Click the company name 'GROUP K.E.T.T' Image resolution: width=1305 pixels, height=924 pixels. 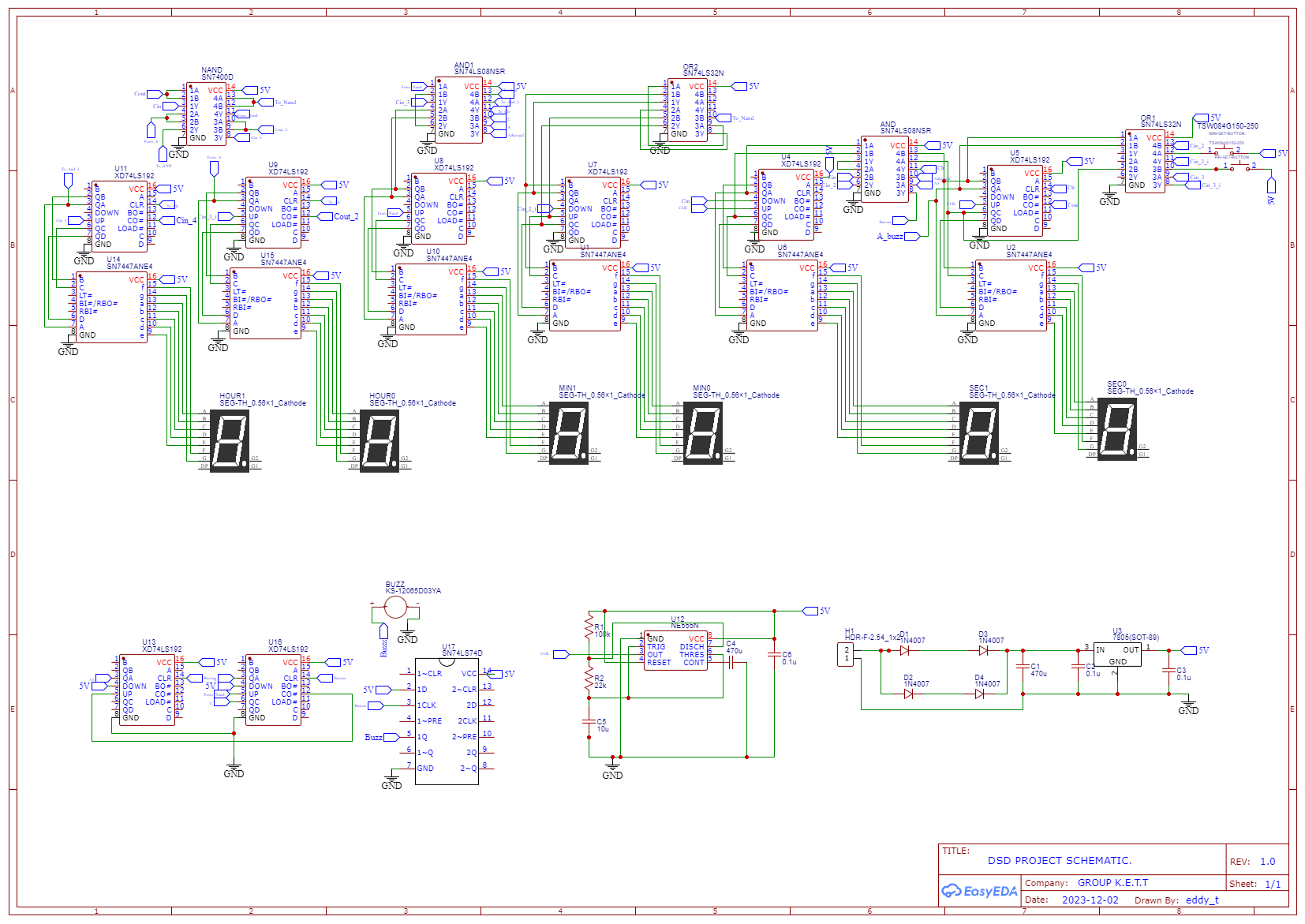[x=1112, y=882]
